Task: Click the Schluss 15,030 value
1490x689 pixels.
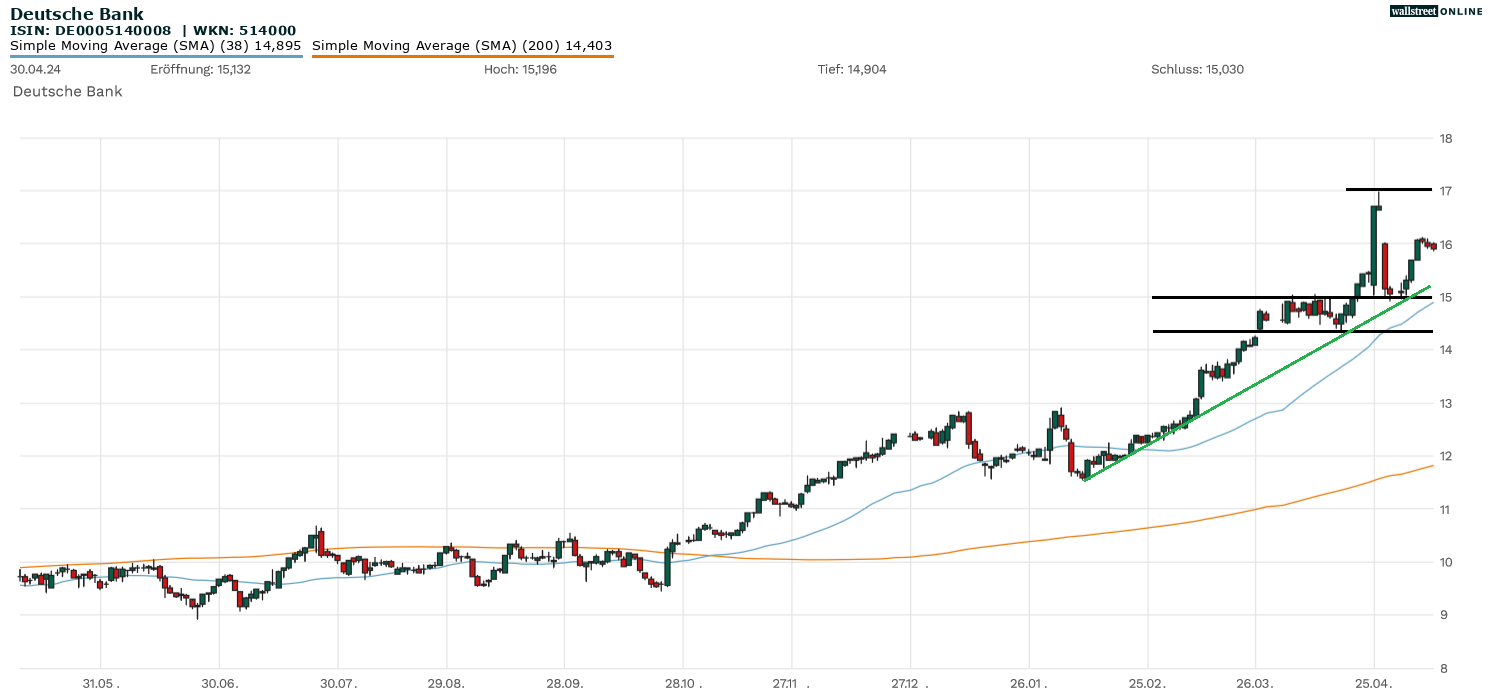Action: click(1197, 70)
